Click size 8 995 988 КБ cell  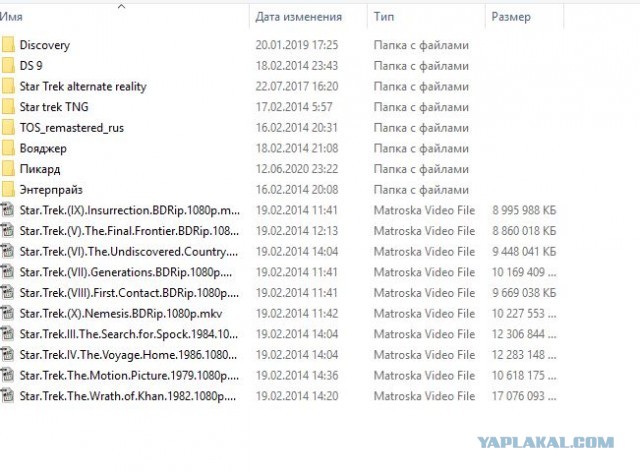(x=524, y=210)
